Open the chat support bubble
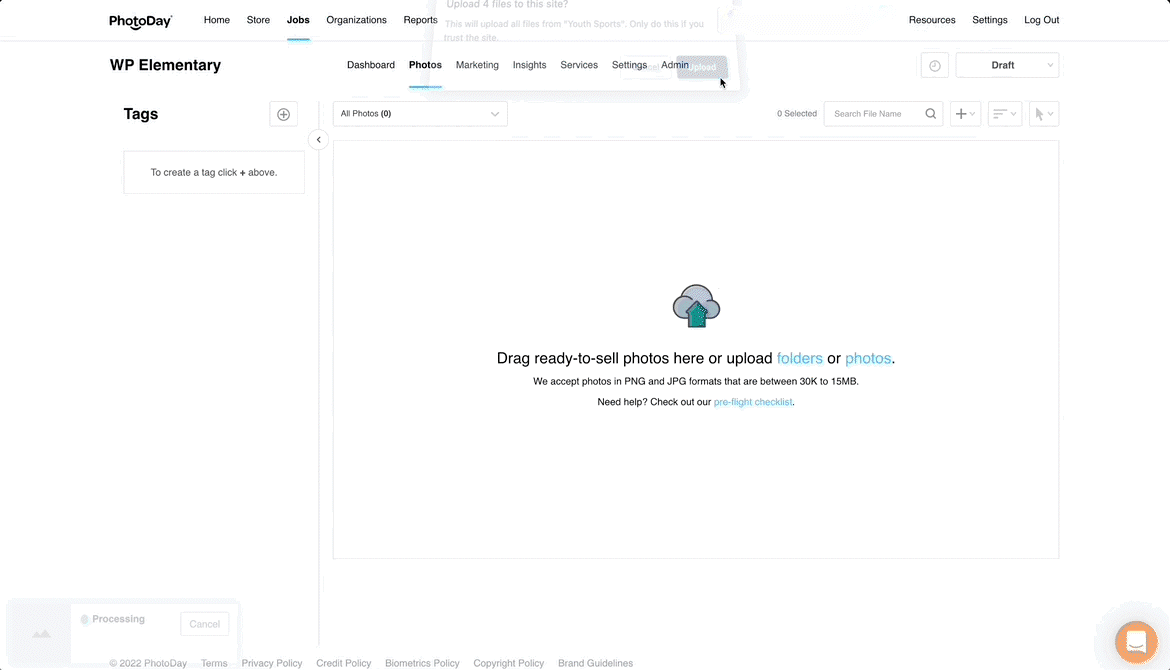This screenshot has width=1170, height=670. tap(1135, 641)
